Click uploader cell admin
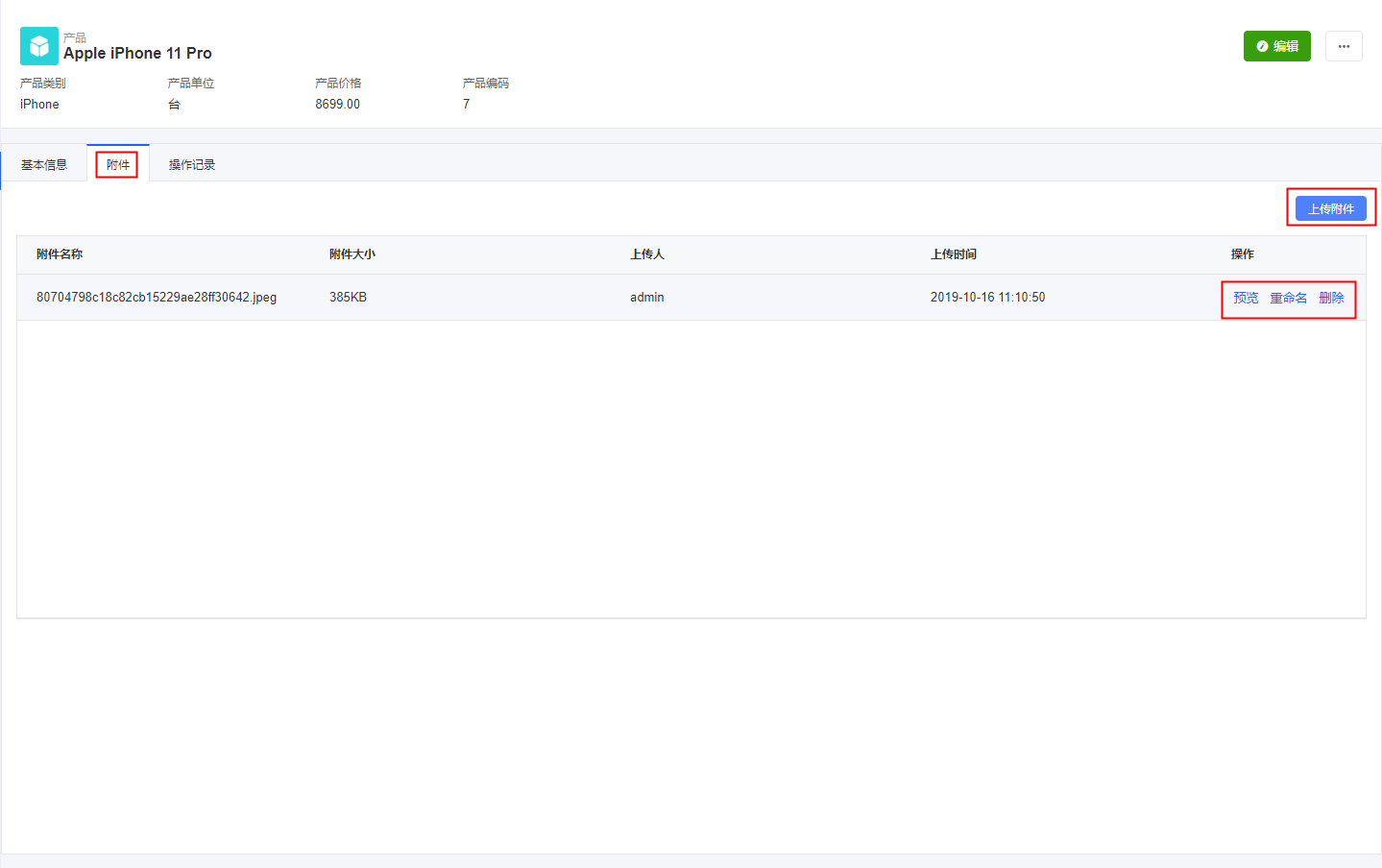The height and width of the screenshot is (868, 1382). click(647, 298)
